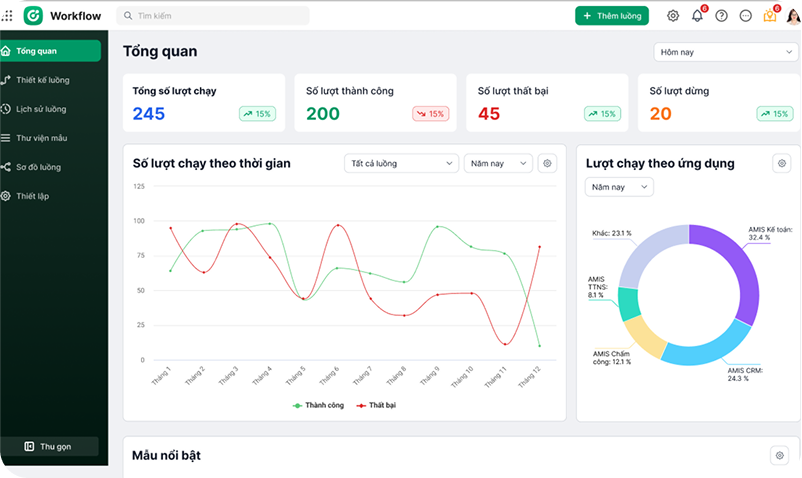Toggle Thất bại series in chart legend

(376, 405)
